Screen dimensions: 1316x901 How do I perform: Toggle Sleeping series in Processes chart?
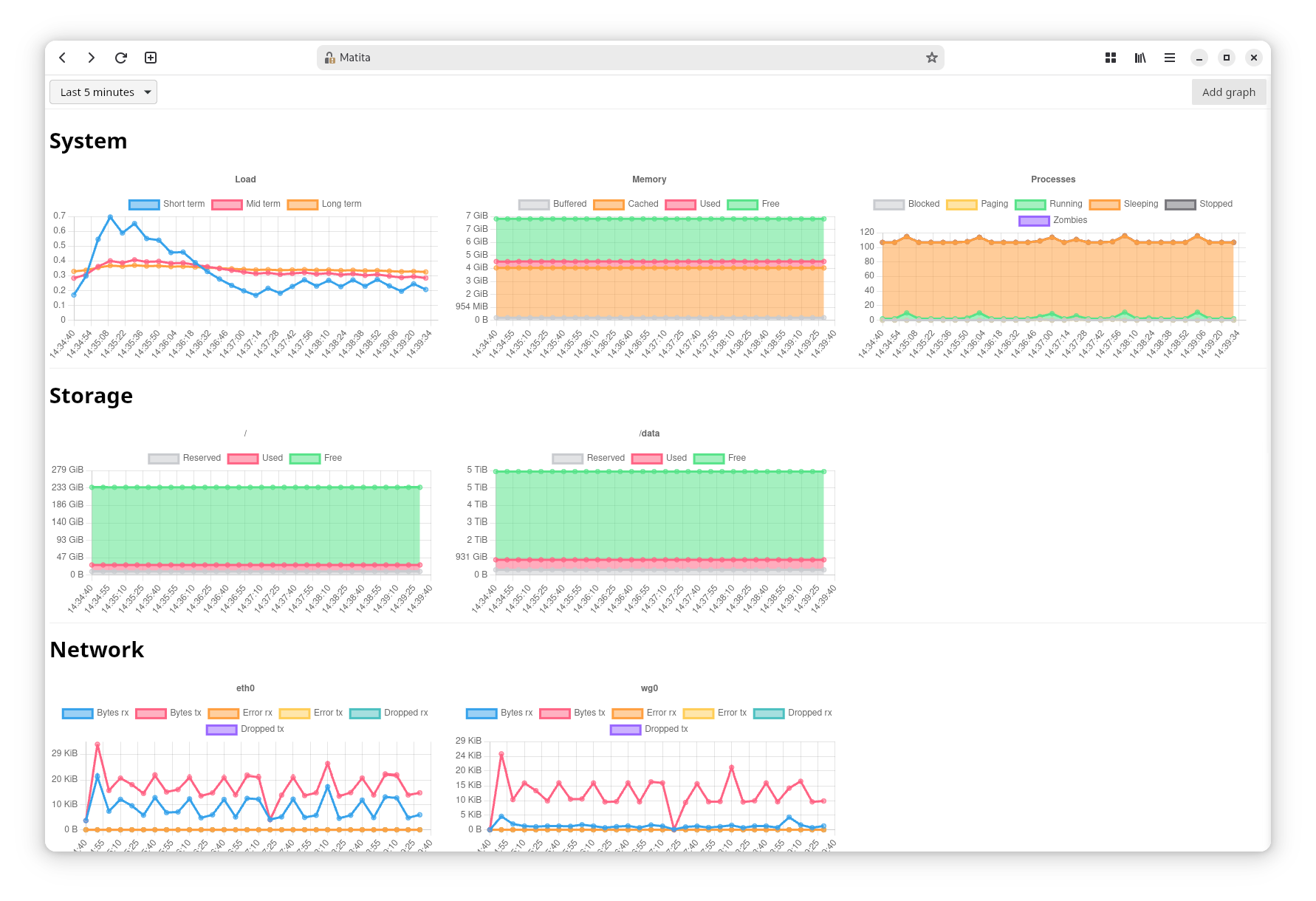point(1124,204)
